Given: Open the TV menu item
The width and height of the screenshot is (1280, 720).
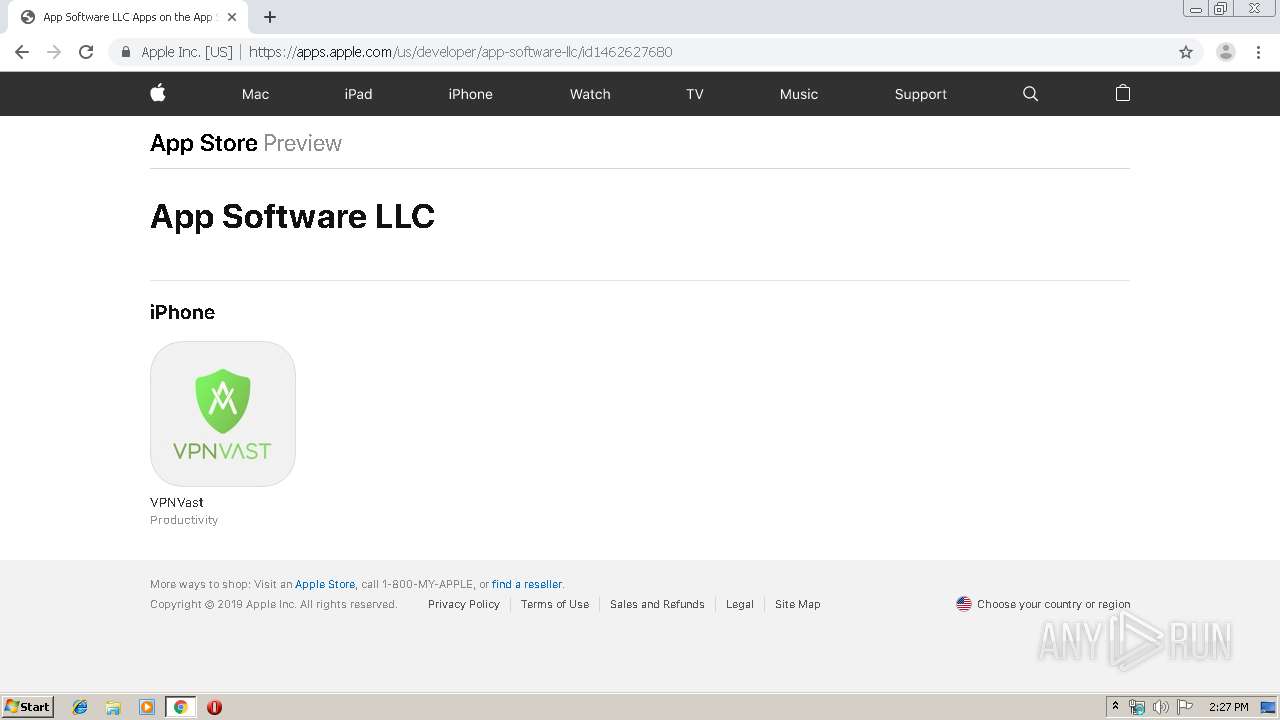Looking at the screenshot, I should click(695, 94).
